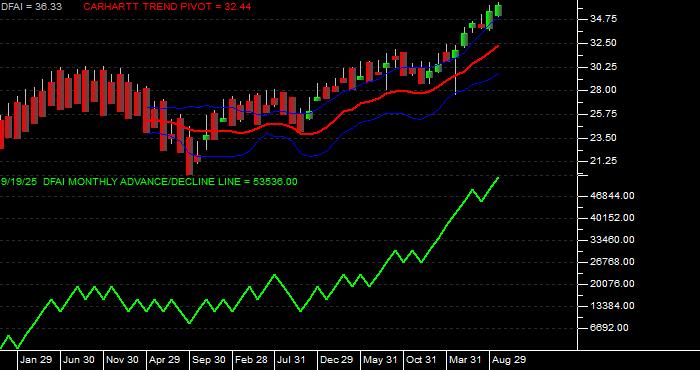Image resolution: width=700 pixels, height=370 pixels.
Task: Click the 33460.00 axis value
Action: (x=611, y=240)
